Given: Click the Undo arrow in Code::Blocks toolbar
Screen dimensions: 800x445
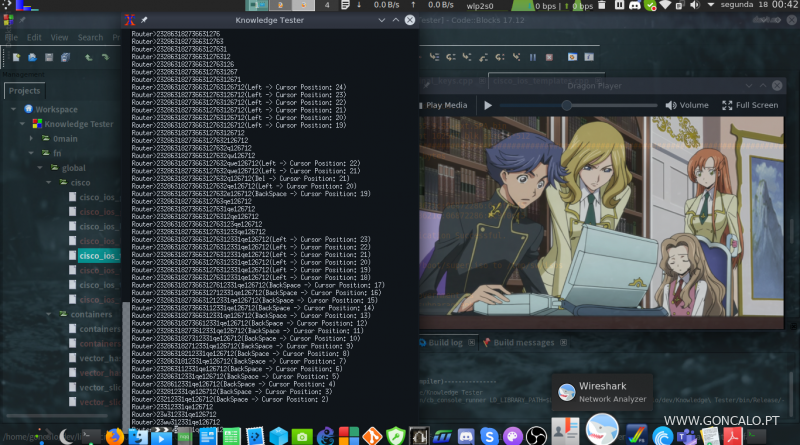Looking at the screenshot, I should pyautogui.click(x=89, y=57).
